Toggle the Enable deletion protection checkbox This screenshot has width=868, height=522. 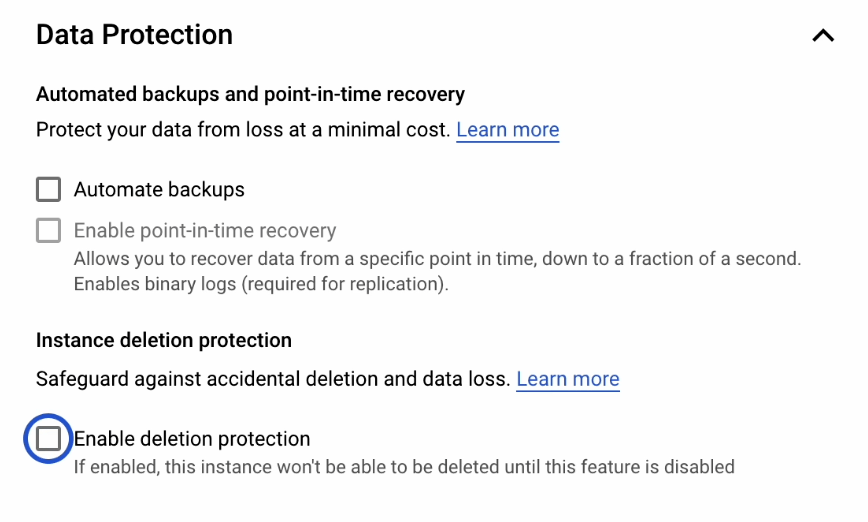48,439
